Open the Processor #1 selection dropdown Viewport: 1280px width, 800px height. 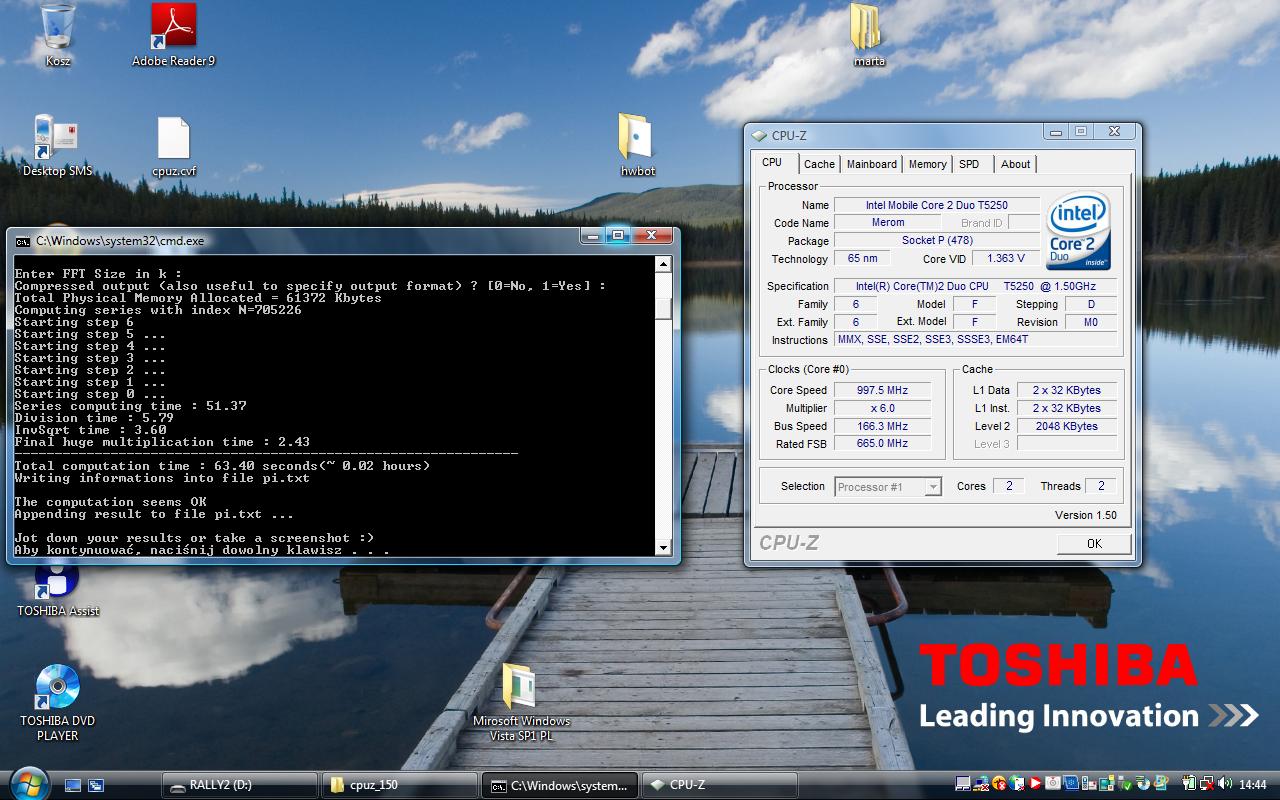tap(888, 487)
